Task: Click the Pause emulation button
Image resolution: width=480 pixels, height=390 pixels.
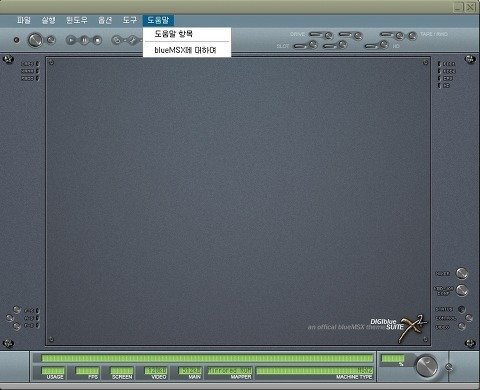Action: click(x=84, y=40)
